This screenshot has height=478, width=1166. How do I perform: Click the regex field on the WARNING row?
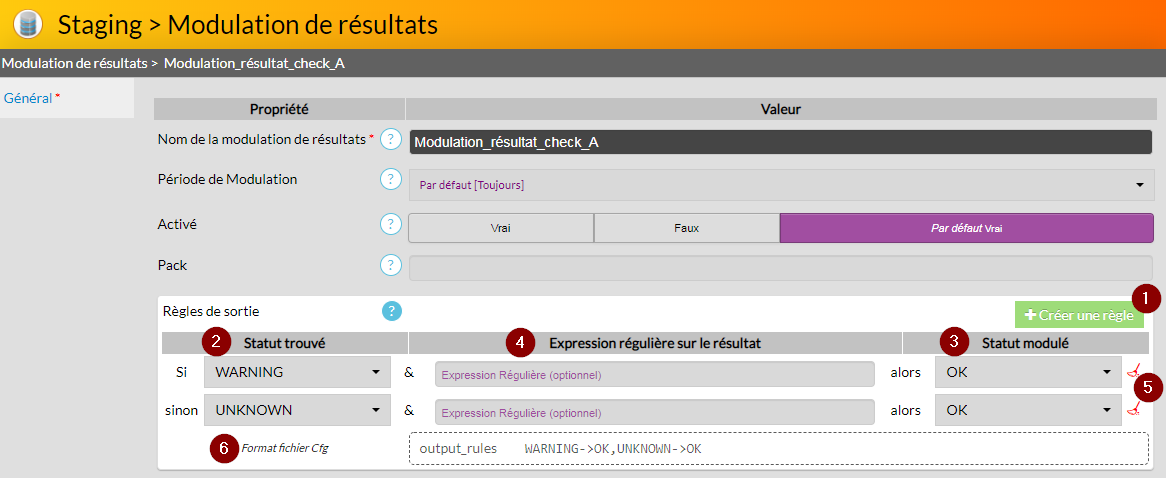click(655, 374)
